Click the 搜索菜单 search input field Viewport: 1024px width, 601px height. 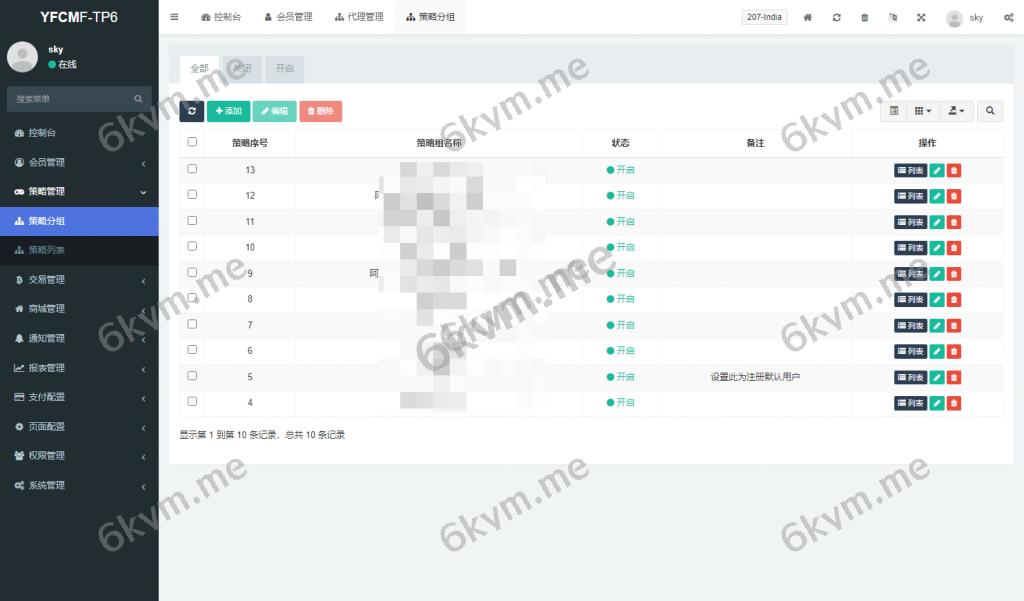70,99
